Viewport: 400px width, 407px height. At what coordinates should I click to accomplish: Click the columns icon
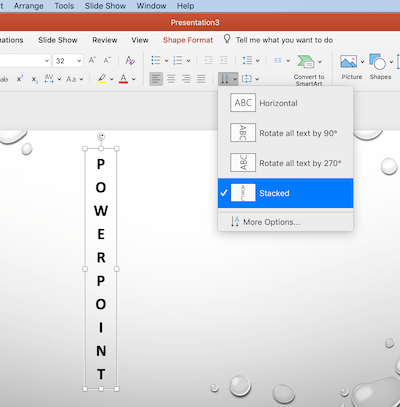click(278, 60)
